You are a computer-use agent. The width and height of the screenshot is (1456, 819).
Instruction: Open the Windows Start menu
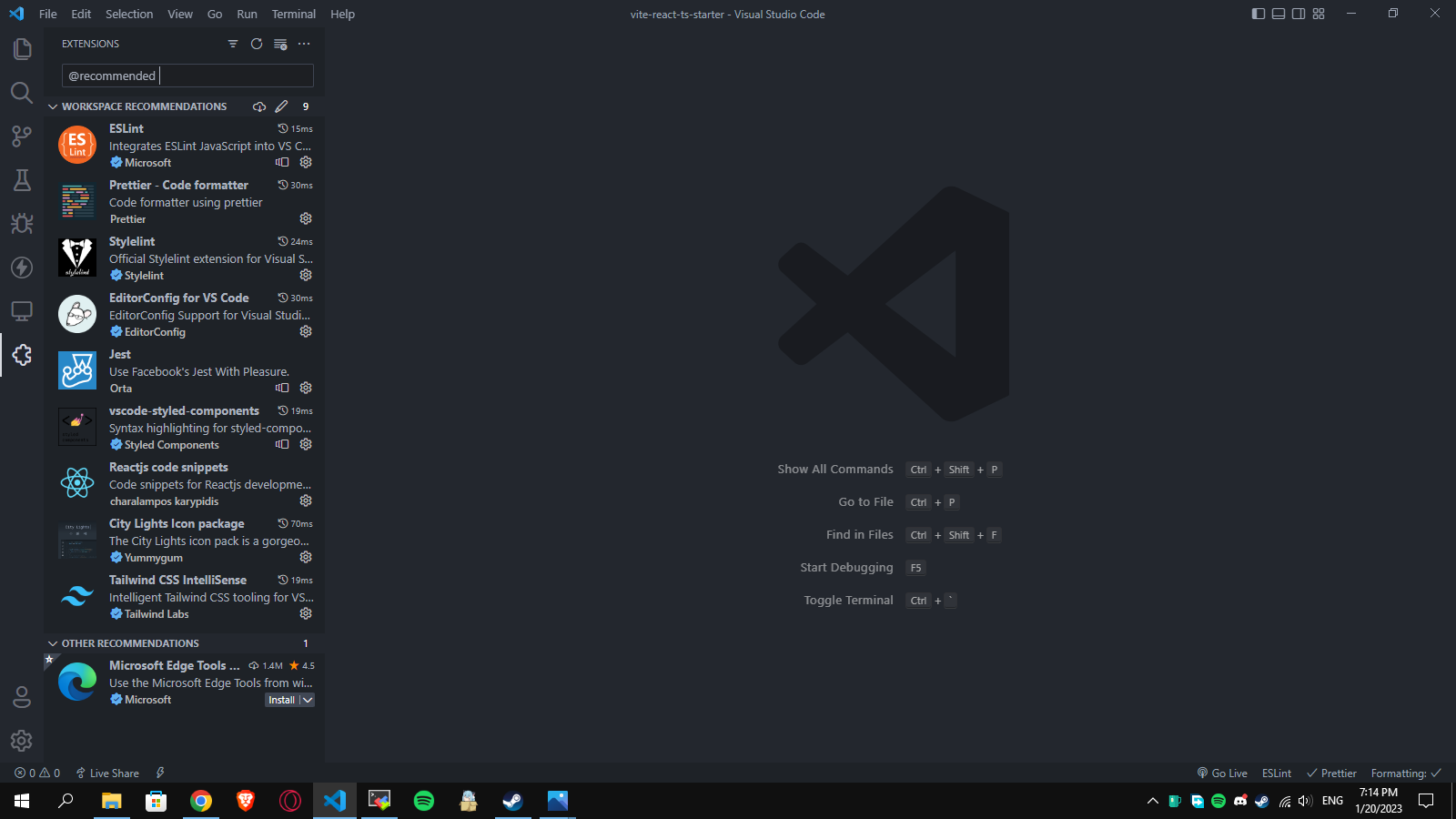22,801
